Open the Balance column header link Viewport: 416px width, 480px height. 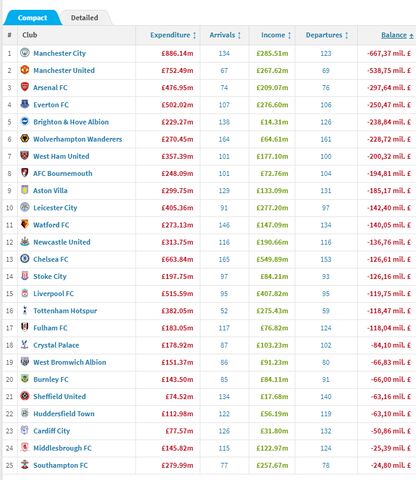[x=394, y=35]
